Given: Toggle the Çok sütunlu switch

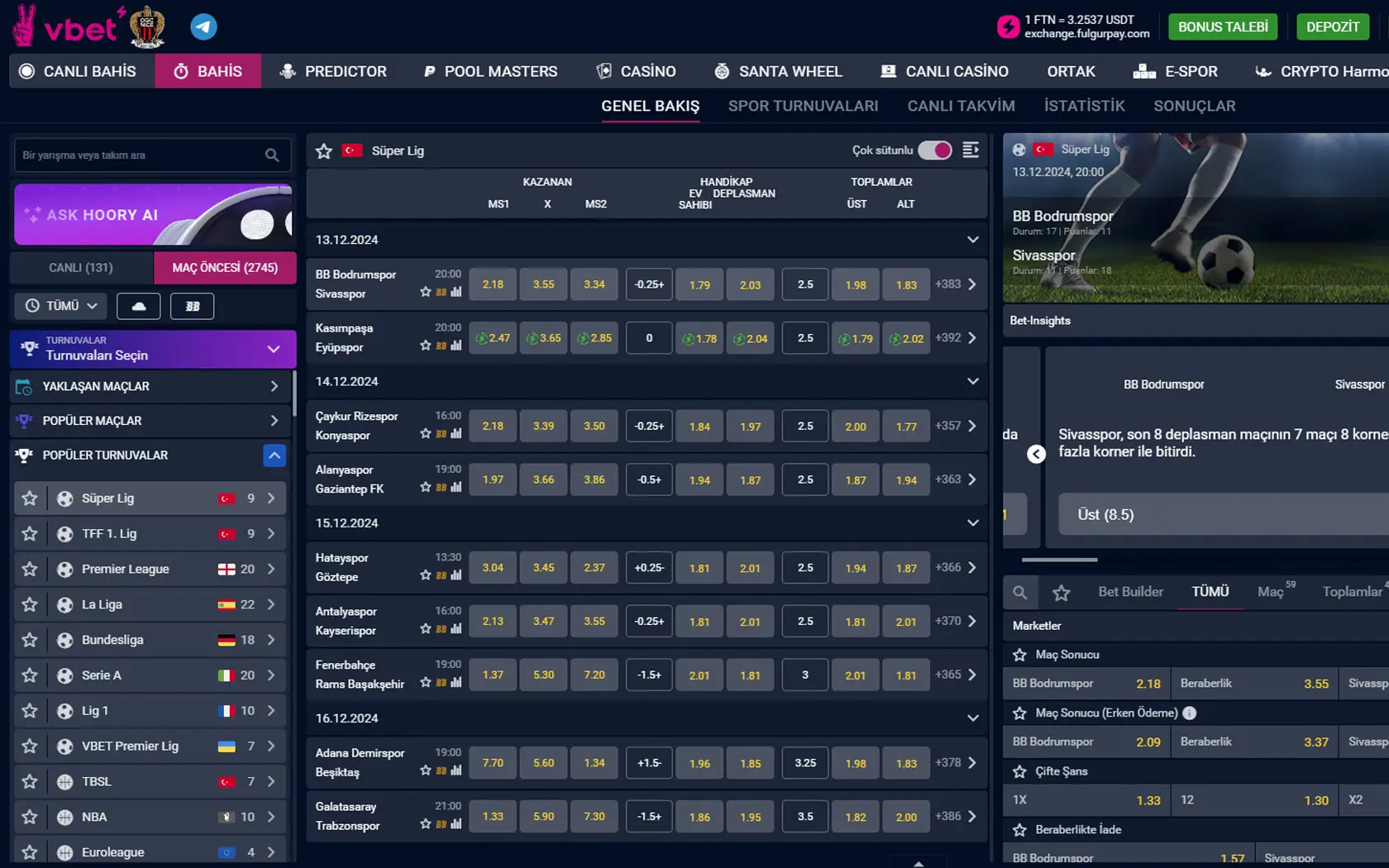Looking at the screenshot, I should [935, 150].
